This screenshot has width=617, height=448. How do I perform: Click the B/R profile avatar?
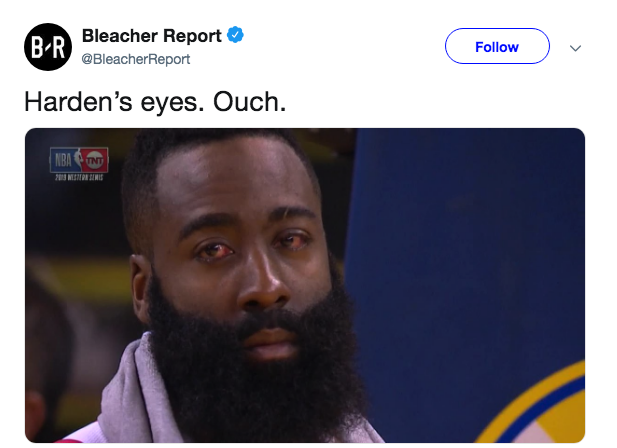coord(45,47)
